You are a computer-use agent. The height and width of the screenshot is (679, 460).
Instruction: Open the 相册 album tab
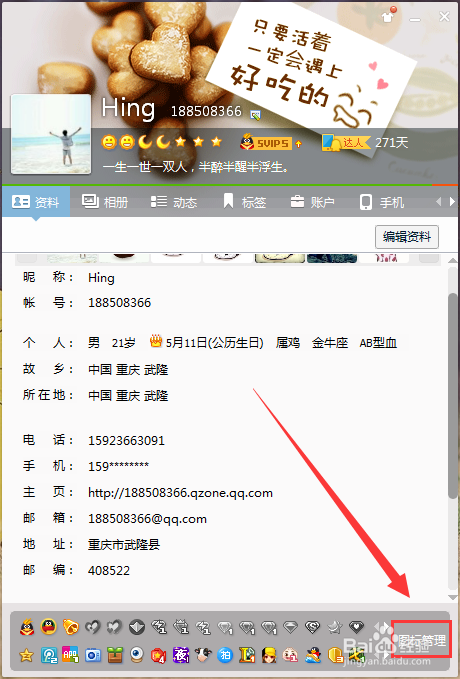tap(105, 202)
